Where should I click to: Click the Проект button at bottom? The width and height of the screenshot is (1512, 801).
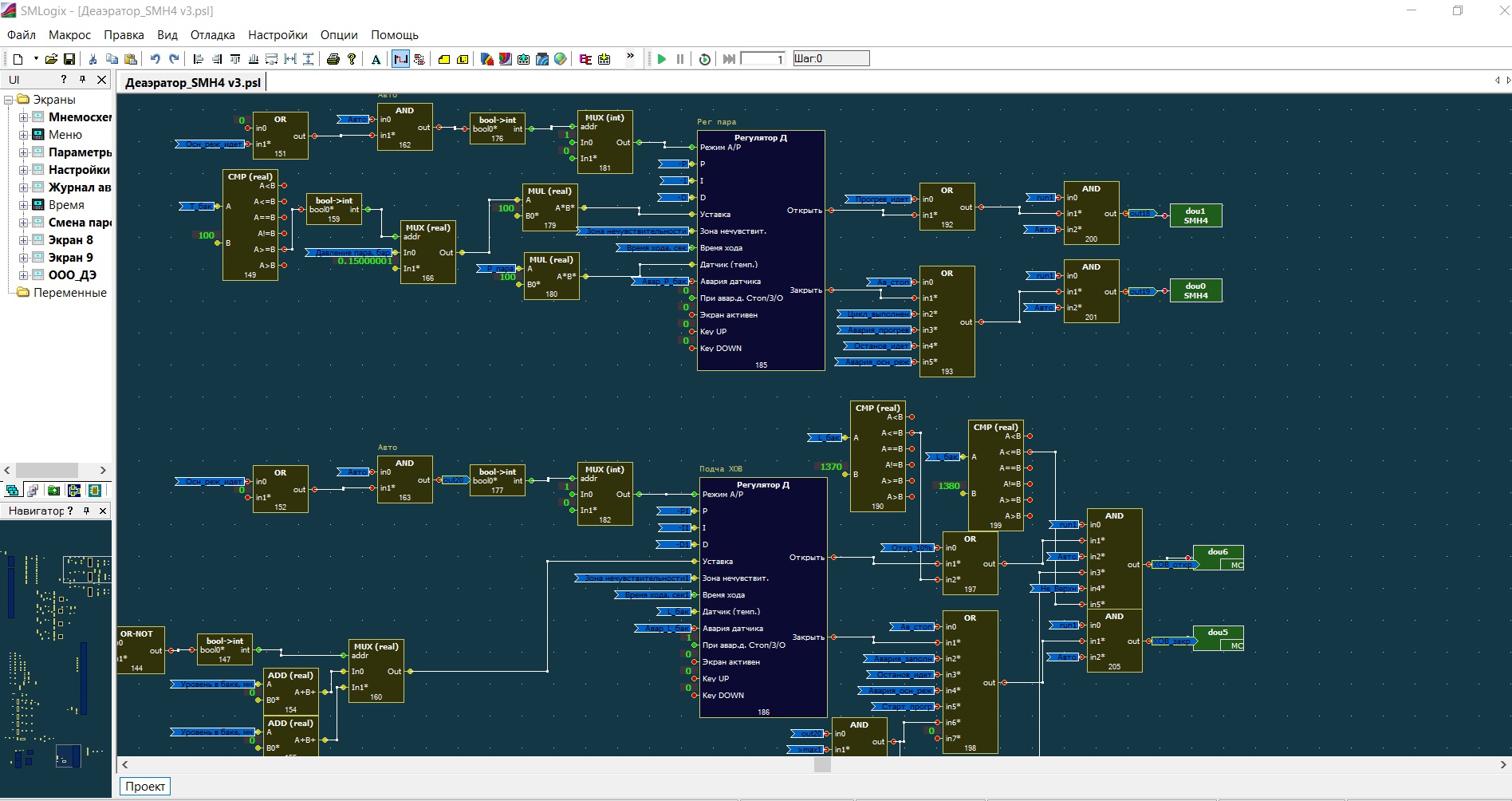(145, 787)
